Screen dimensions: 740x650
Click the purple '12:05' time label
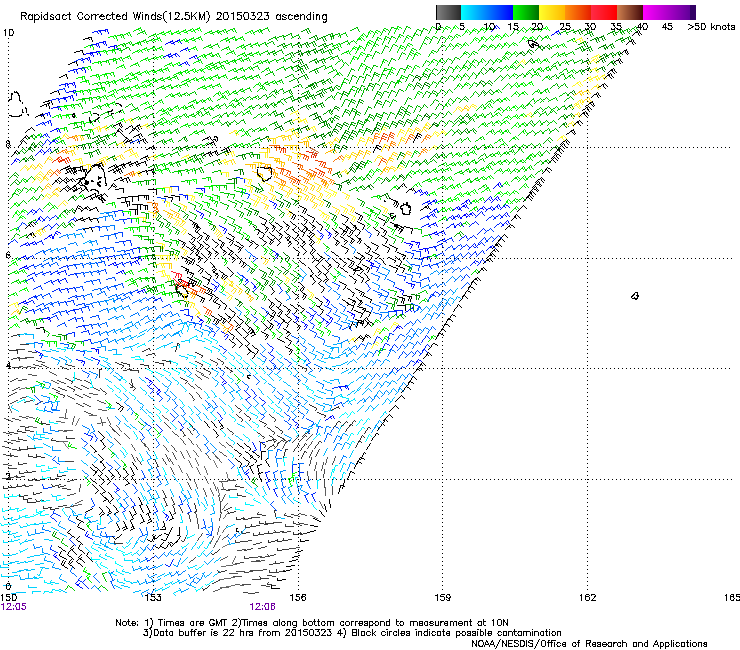pos(14,607)
